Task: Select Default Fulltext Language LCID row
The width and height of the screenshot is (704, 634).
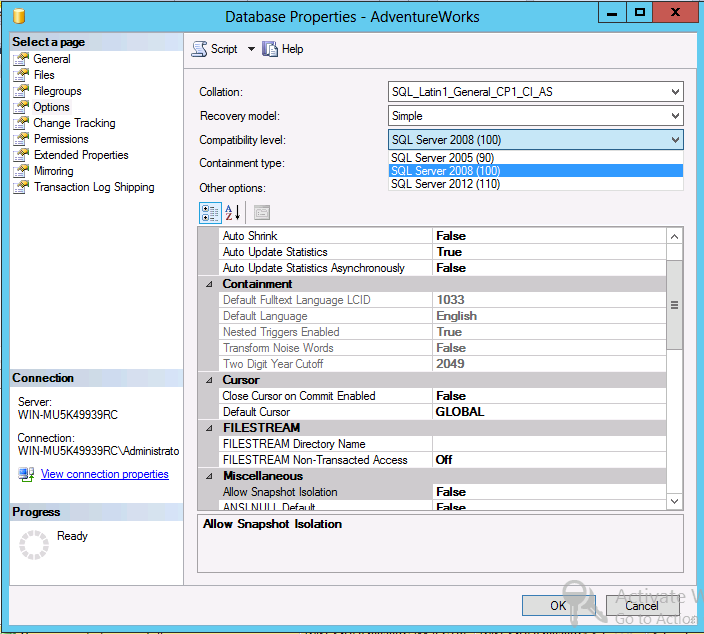Action: click(x=444, y=300)
